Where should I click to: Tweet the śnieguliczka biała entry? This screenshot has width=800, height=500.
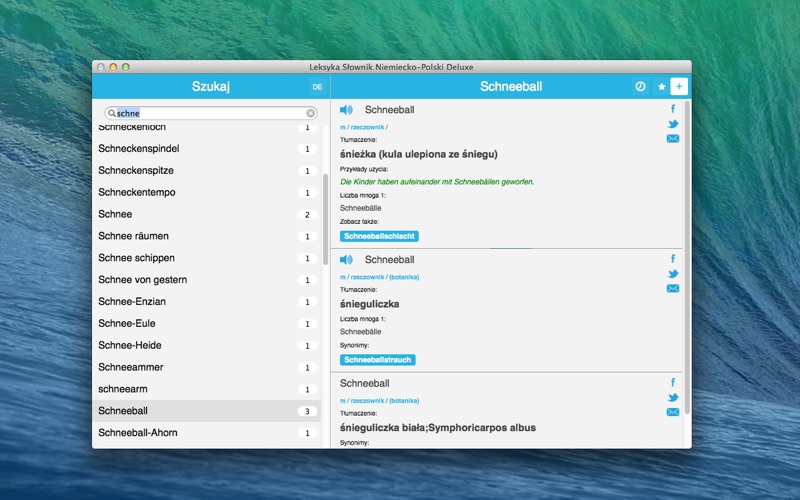tap(673, 397)
